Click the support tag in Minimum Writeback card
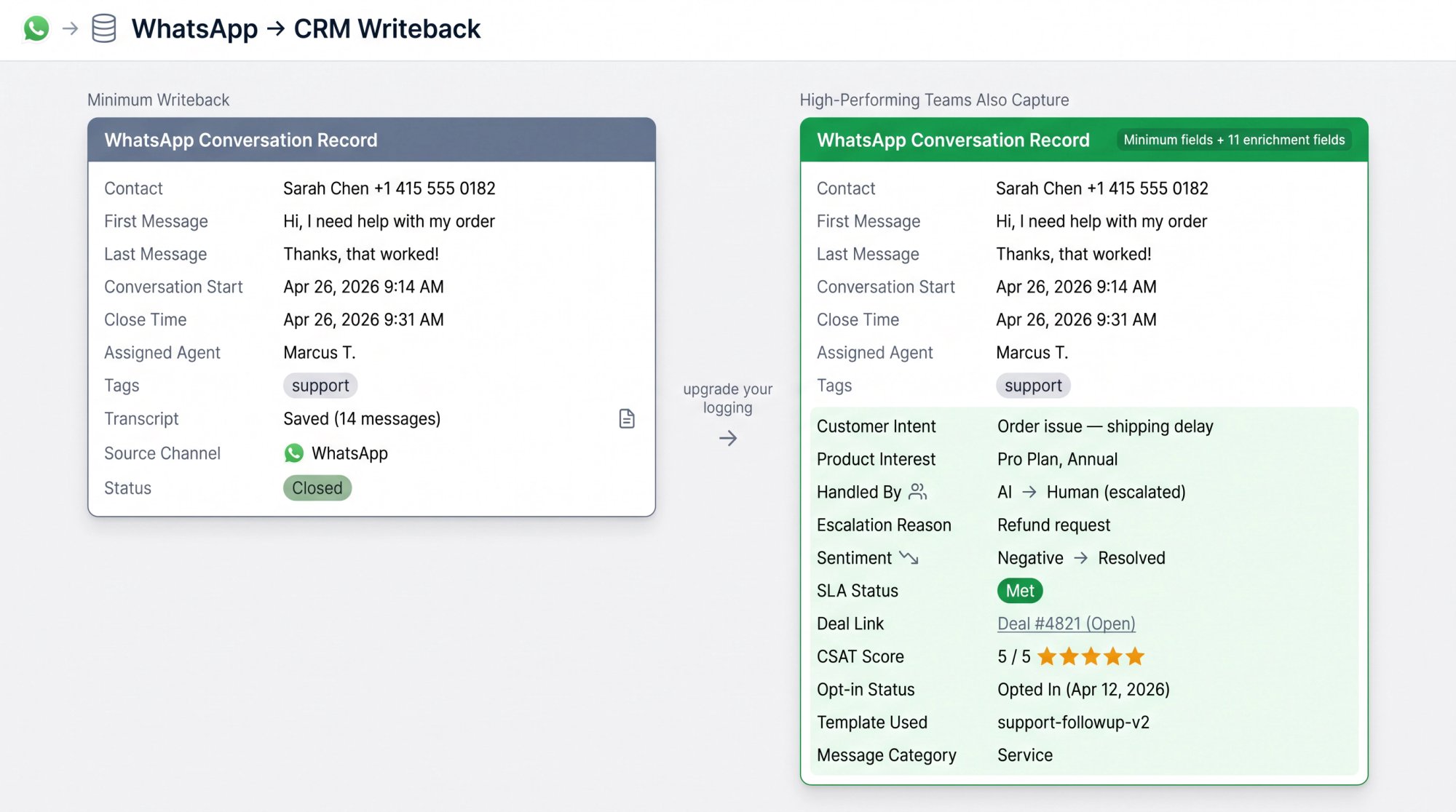 point(320,385)
